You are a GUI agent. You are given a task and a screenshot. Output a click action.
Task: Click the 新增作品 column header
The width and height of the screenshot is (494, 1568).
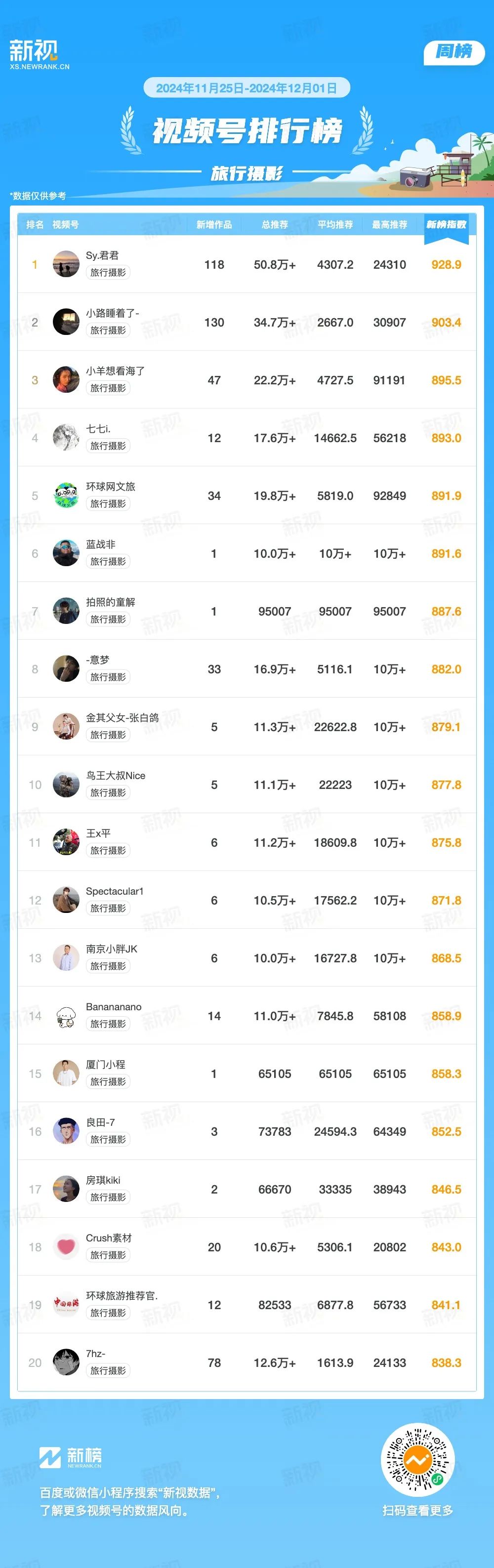[214, 225]
